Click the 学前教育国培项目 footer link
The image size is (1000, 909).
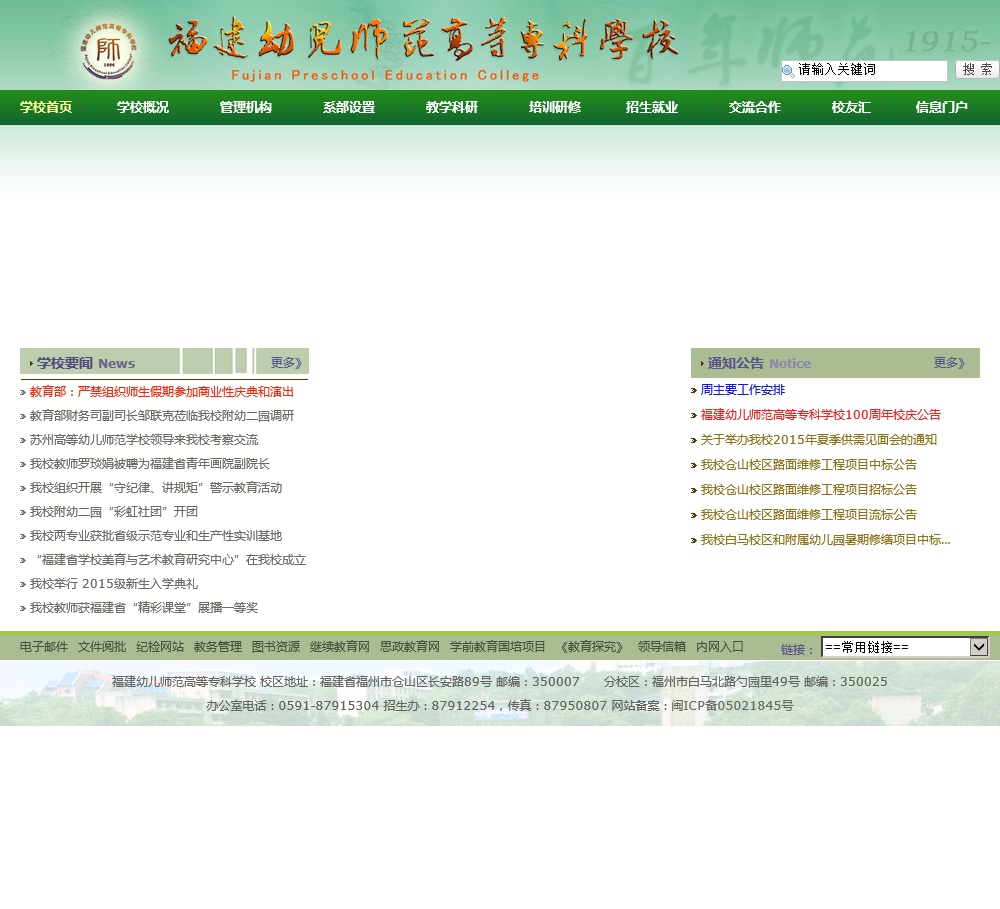[x=497, y=647]
